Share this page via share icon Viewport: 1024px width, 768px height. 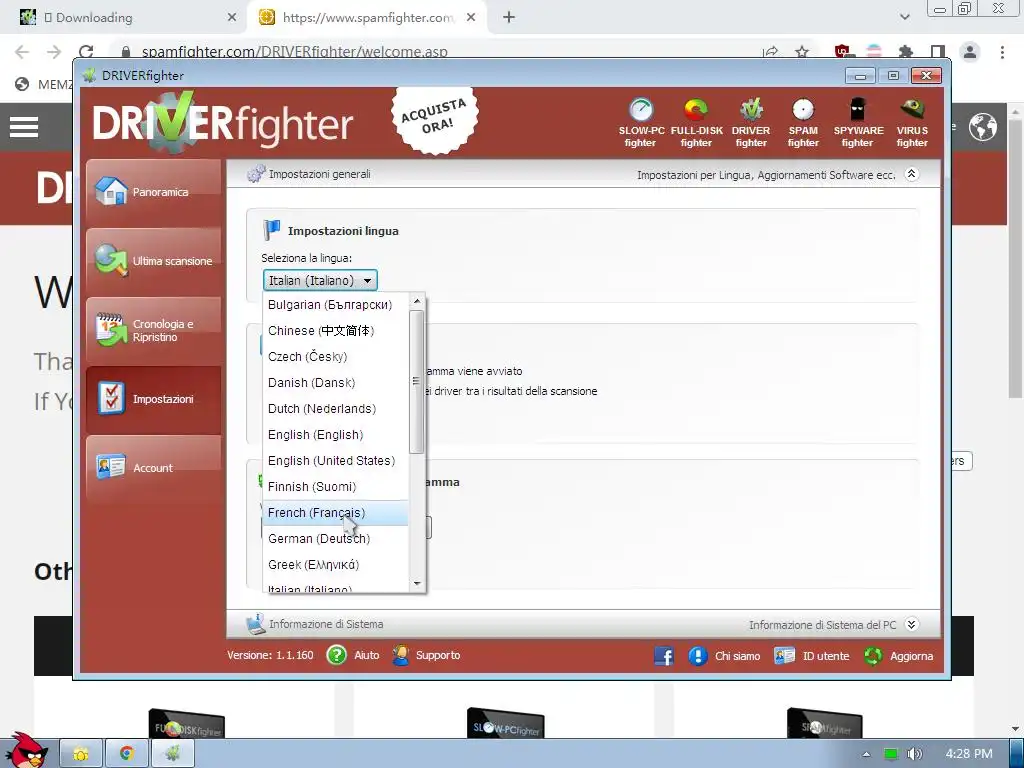tap(771, 52)
